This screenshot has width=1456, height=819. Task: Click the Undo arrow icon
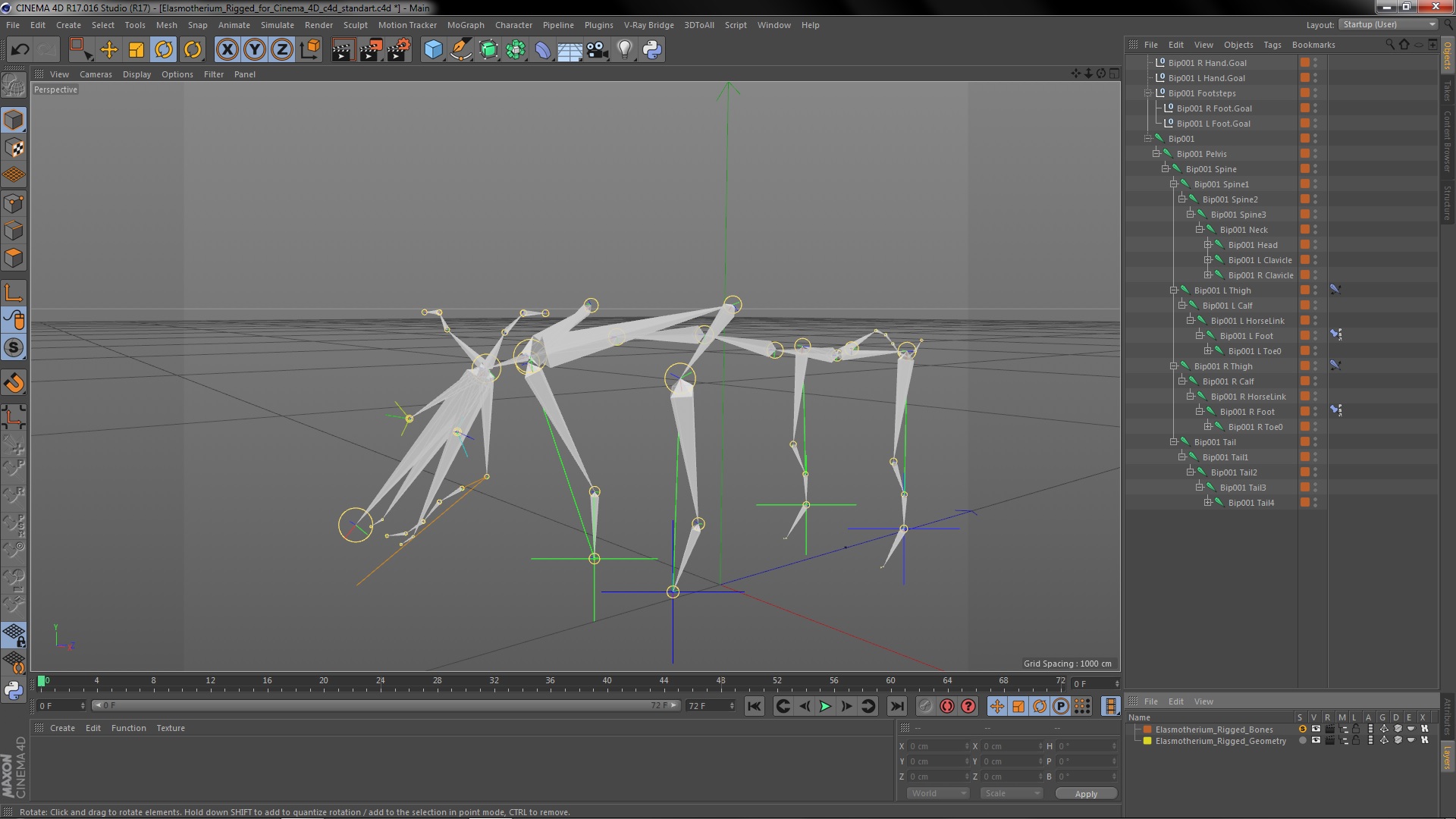click(20, 50)
